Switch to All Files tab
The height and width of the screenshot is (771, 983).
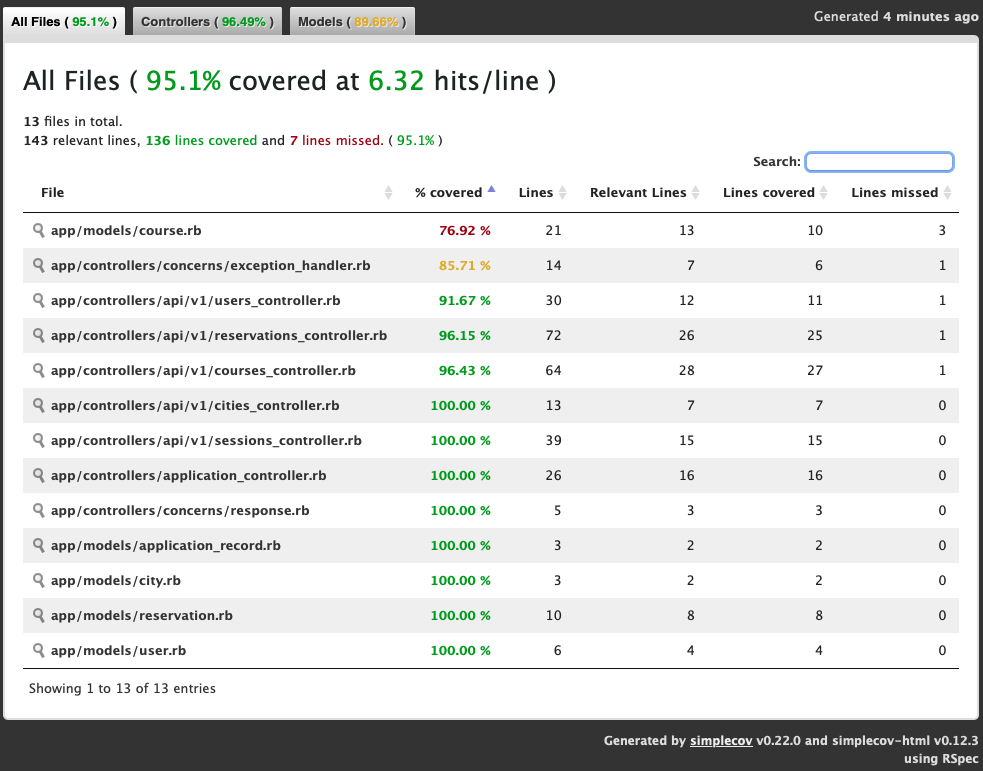point(64,22)
